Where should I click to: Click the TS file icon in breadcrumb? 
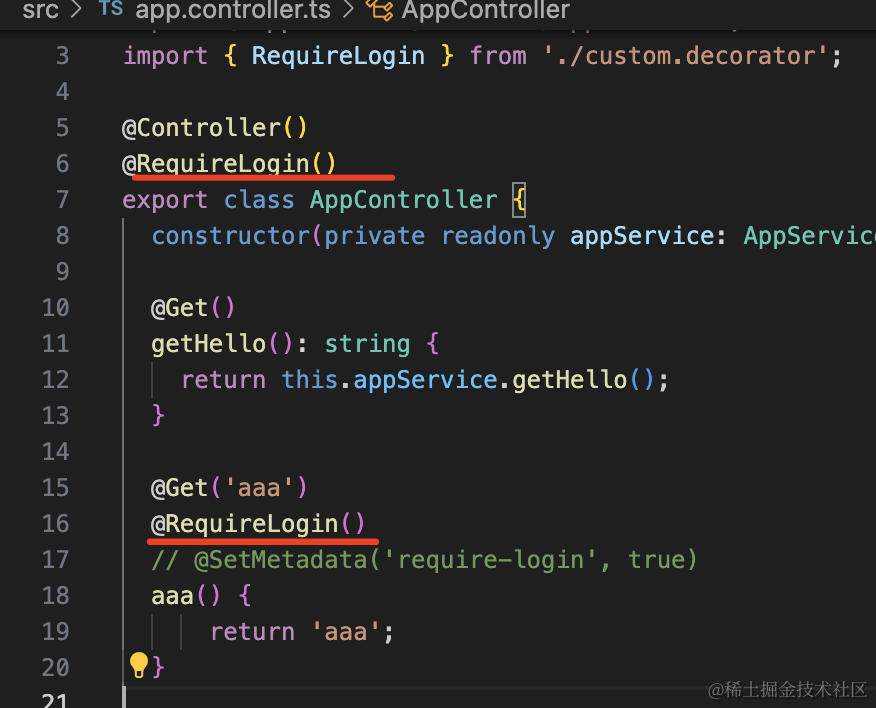(111, 10)
